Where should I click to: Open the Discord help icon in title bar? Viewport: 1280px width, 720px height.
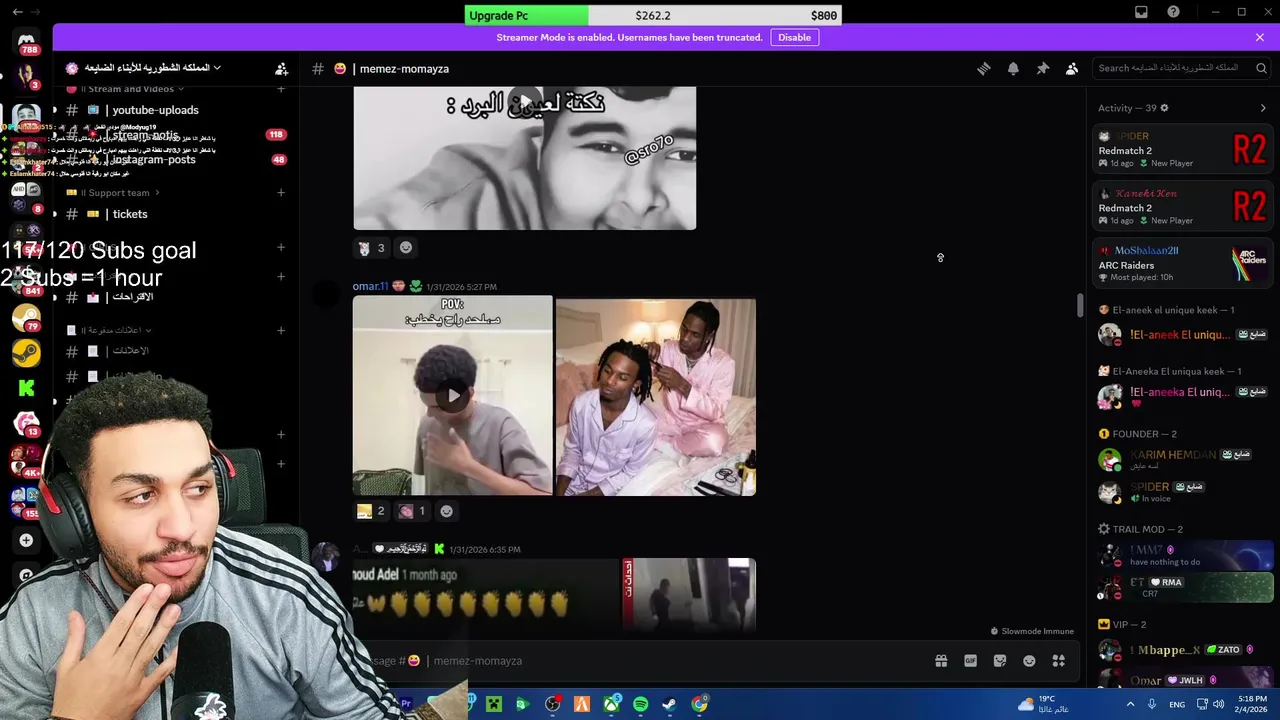1174,12
